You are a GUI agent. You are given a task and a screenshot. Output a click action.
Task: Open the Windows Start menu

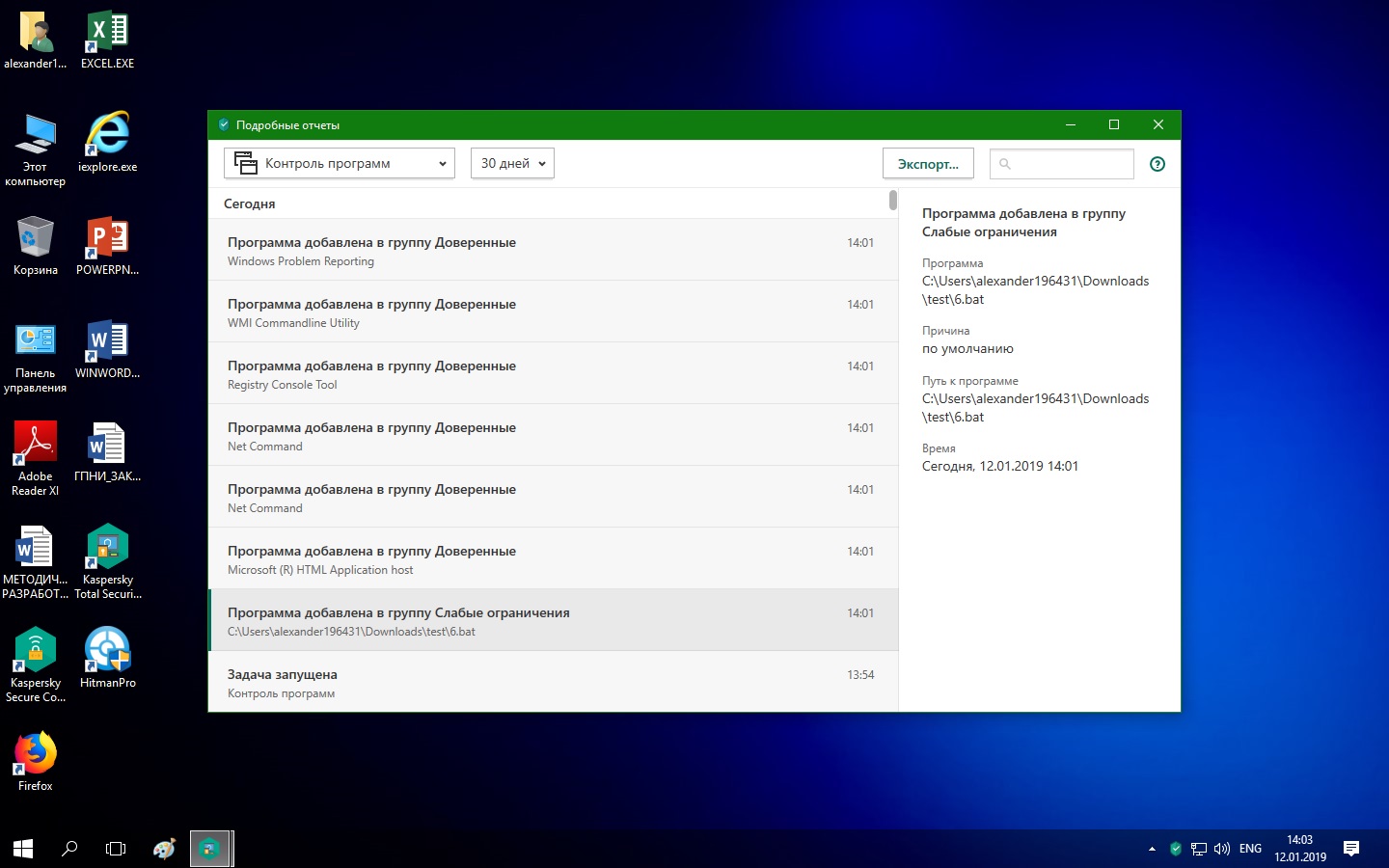pos(23,849)
